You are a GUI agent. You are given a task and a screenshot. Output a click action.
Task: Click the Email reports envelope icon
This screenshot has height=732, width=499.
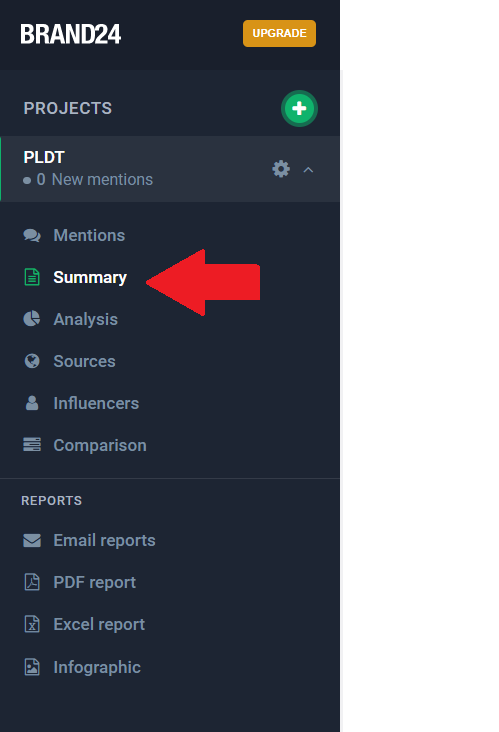pyautogui.click(x=32, y=540)
